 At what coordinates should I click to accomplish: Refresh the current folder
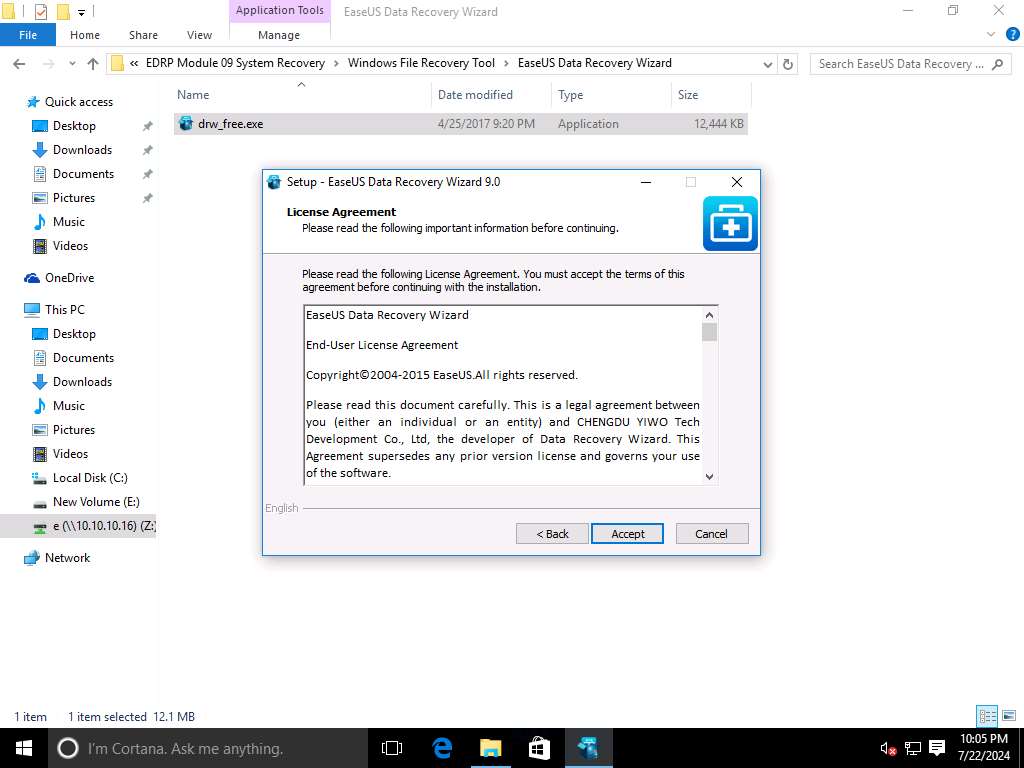point(788,64)
